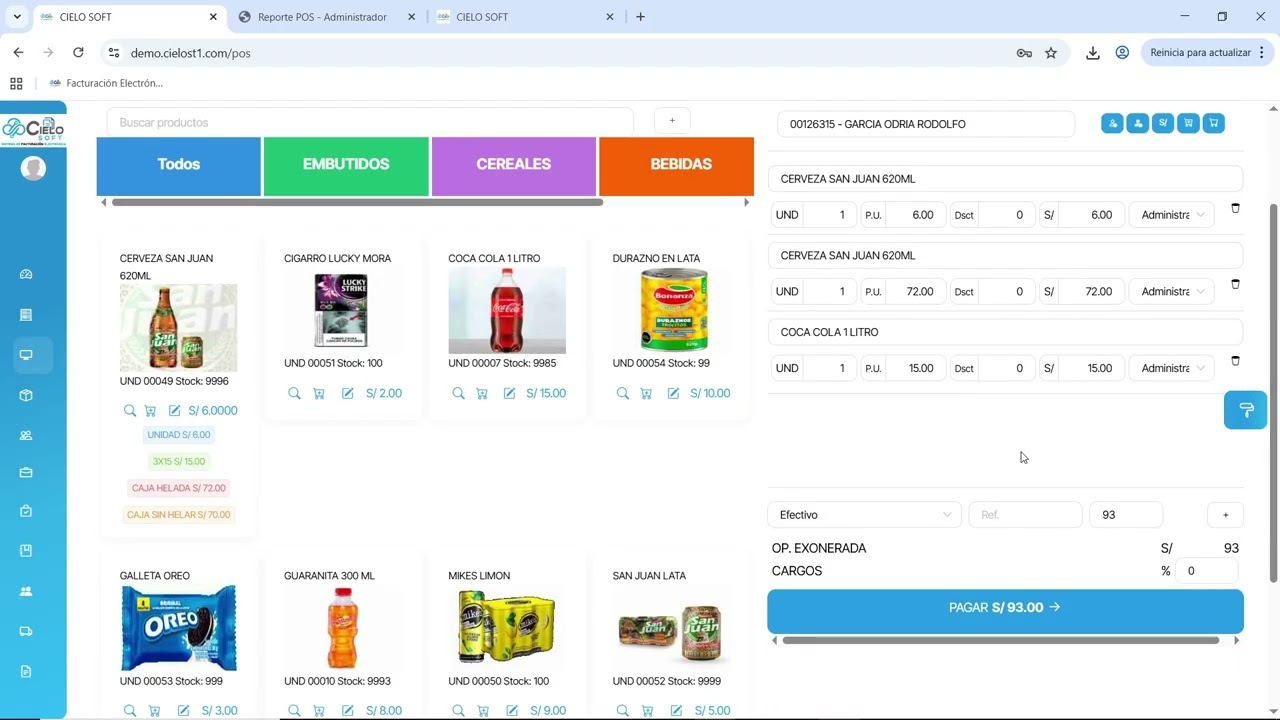Open Administra dropdown for first cerveza line
Image resolution: width=1280 pixels, height=720 pixels.
[1171, 215]
